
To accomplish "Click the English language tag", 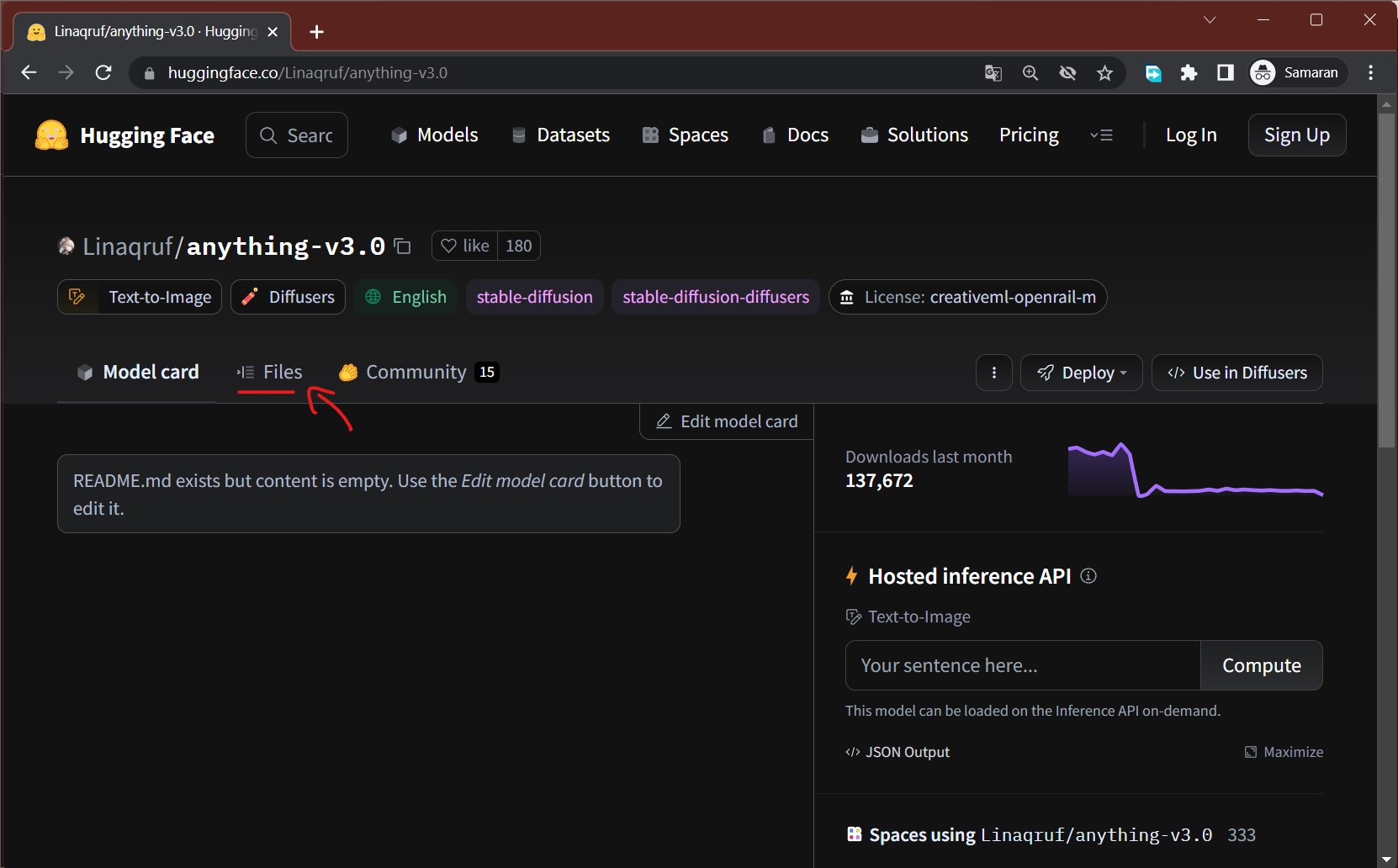I will (x=405, y=297).
